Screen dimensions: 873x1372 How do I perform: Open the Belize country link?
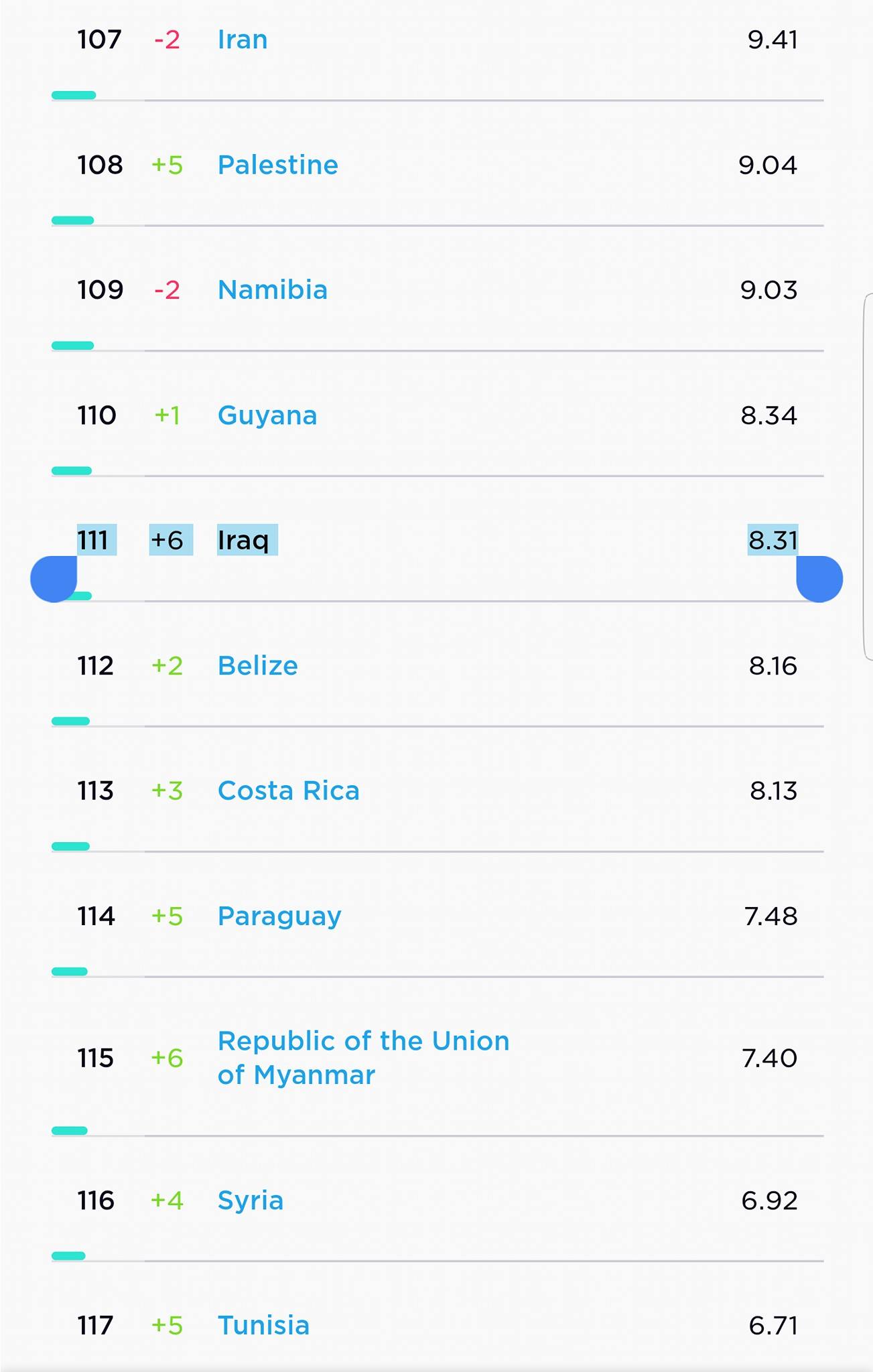258,666
